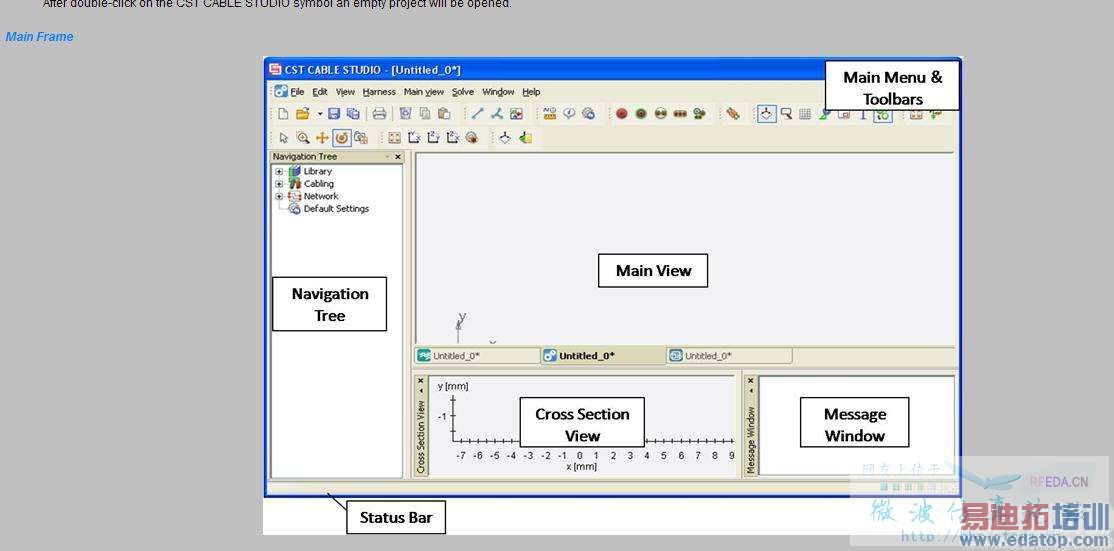The image size is (1114, 551).
Task: Select Default Settings in Navigation Tree
Action: 336,209
